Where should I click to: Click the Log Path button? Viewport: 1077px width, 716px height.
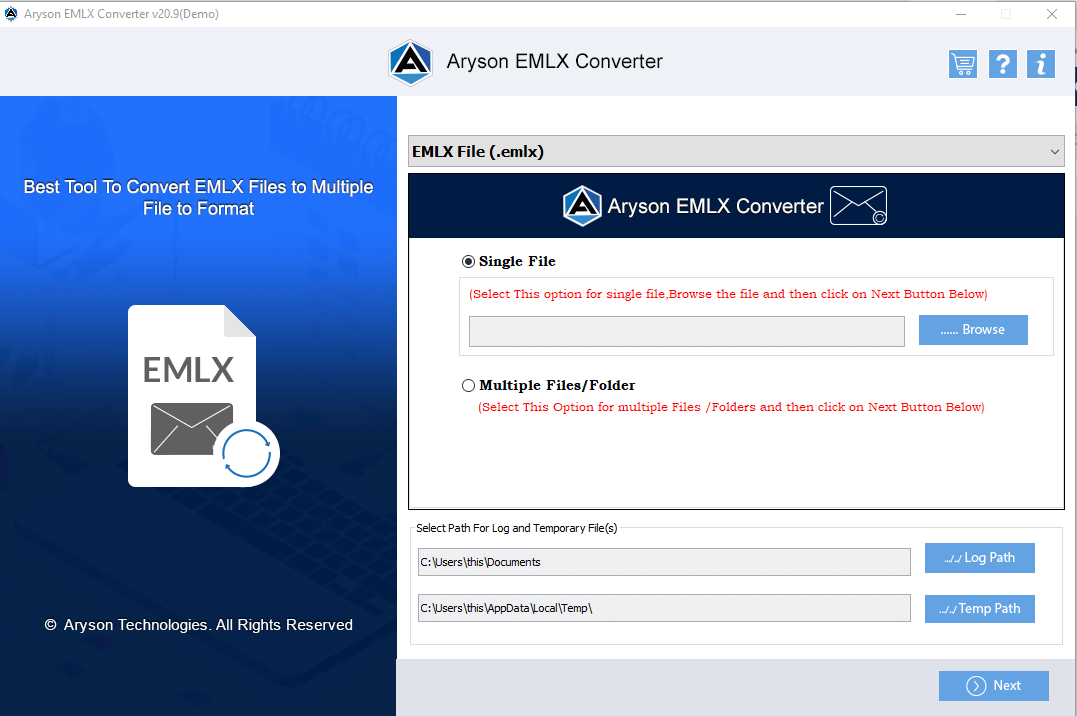tap(979, 558)
